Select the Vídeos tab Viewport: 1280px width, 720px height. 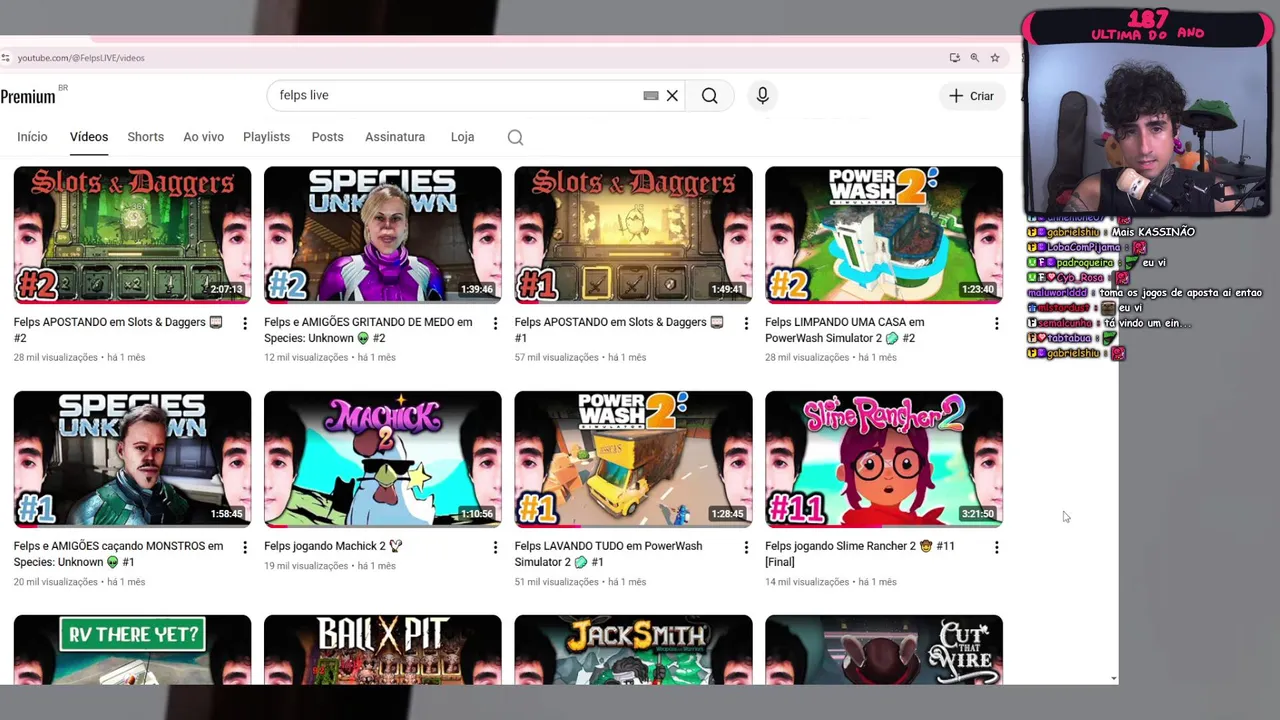tap(89, 137)
